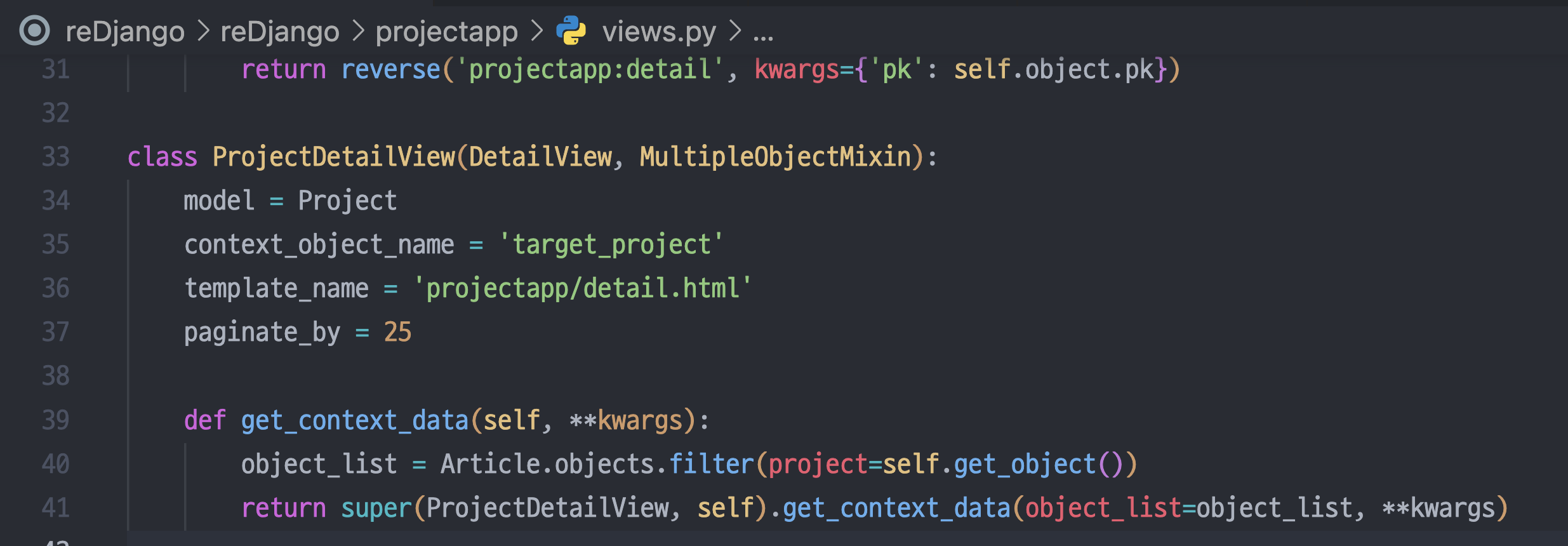Expand chevron after projectapp breadcrumb
Viewport: 1568px width, 546px height.
pos(537,30)
